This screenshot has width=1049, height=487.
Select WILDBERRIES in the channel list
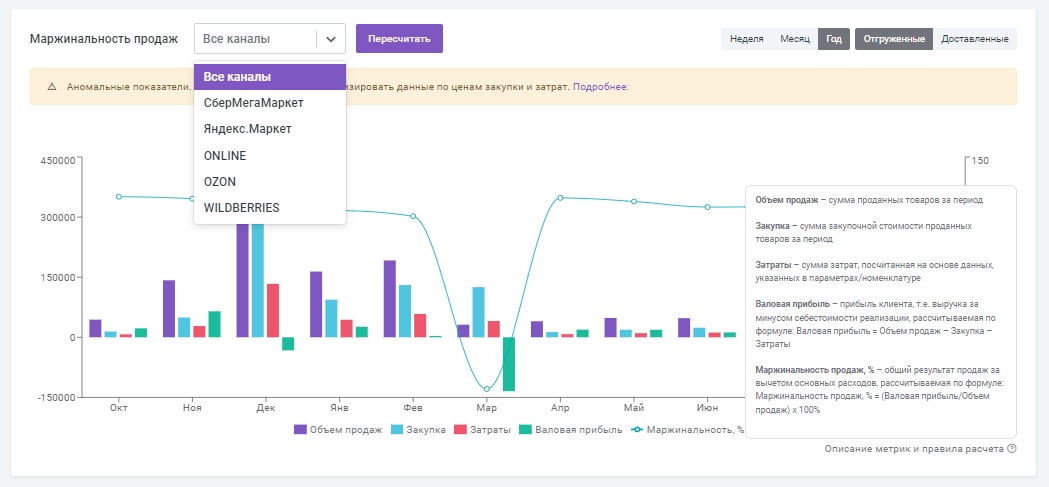[241, 208]
